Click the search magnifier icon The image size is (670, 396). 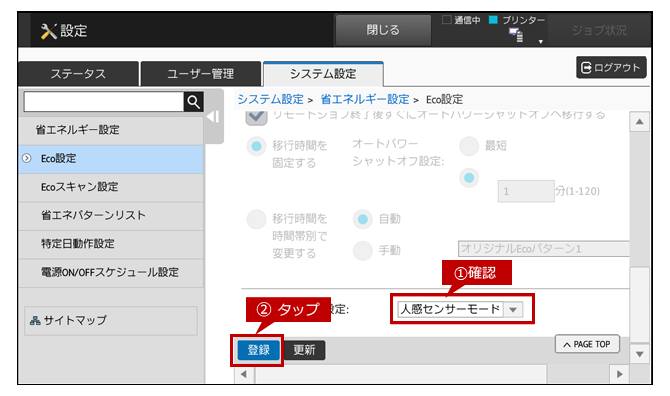[194, 102]
